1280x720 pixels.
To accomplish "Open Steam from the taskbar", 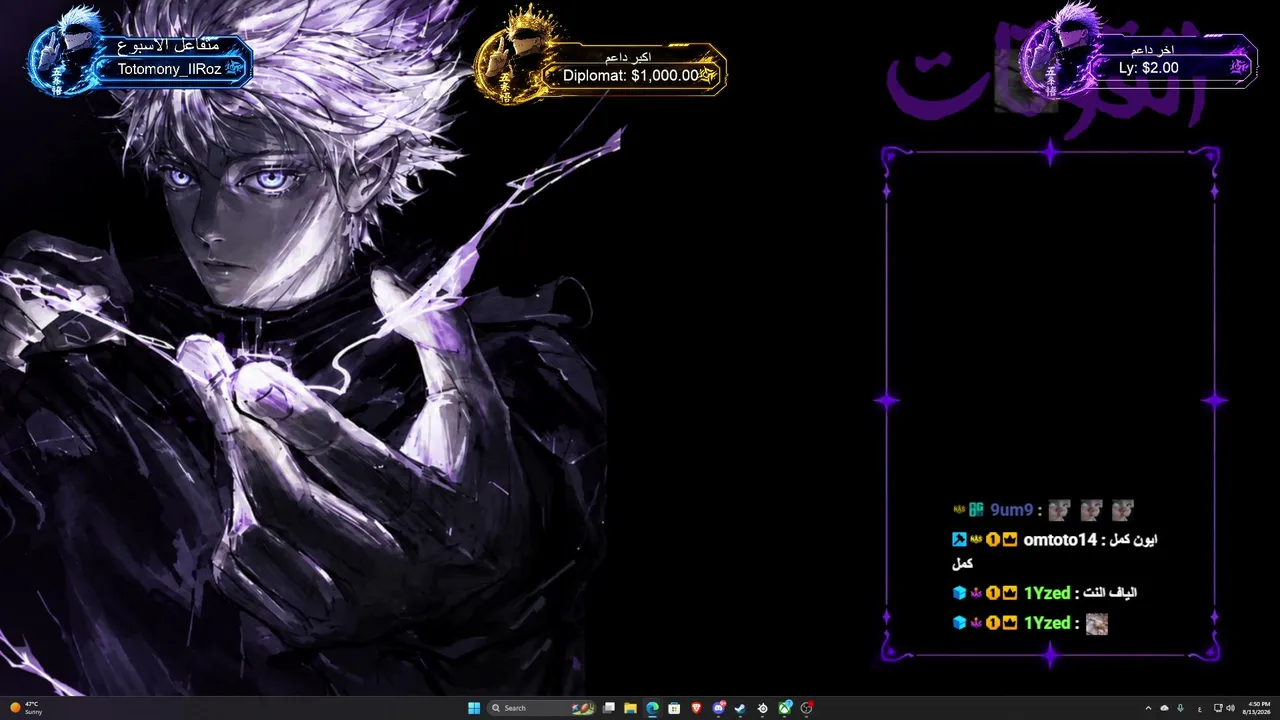I will pos(740,708).
